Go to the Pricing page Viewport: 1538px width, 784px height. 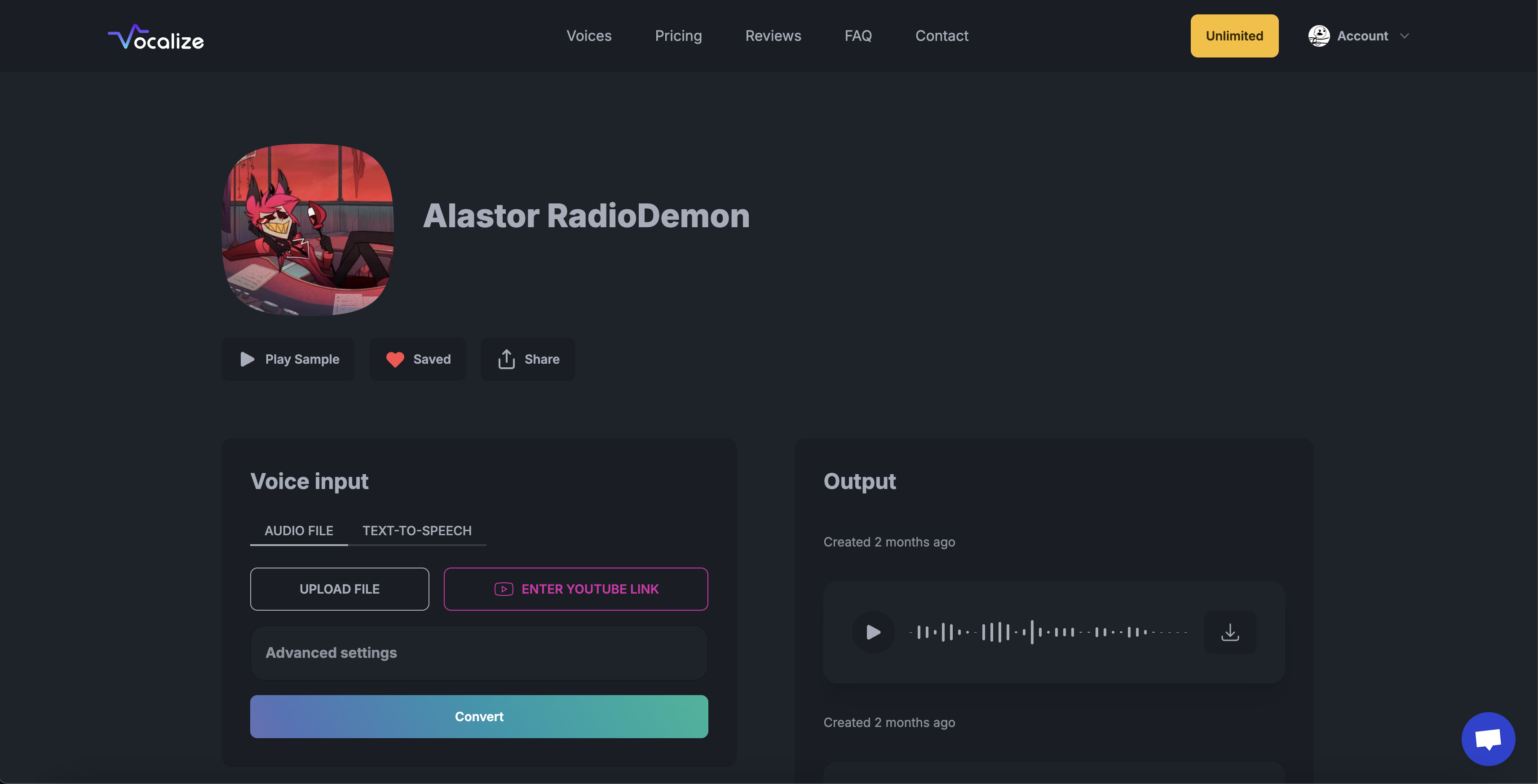678,36
